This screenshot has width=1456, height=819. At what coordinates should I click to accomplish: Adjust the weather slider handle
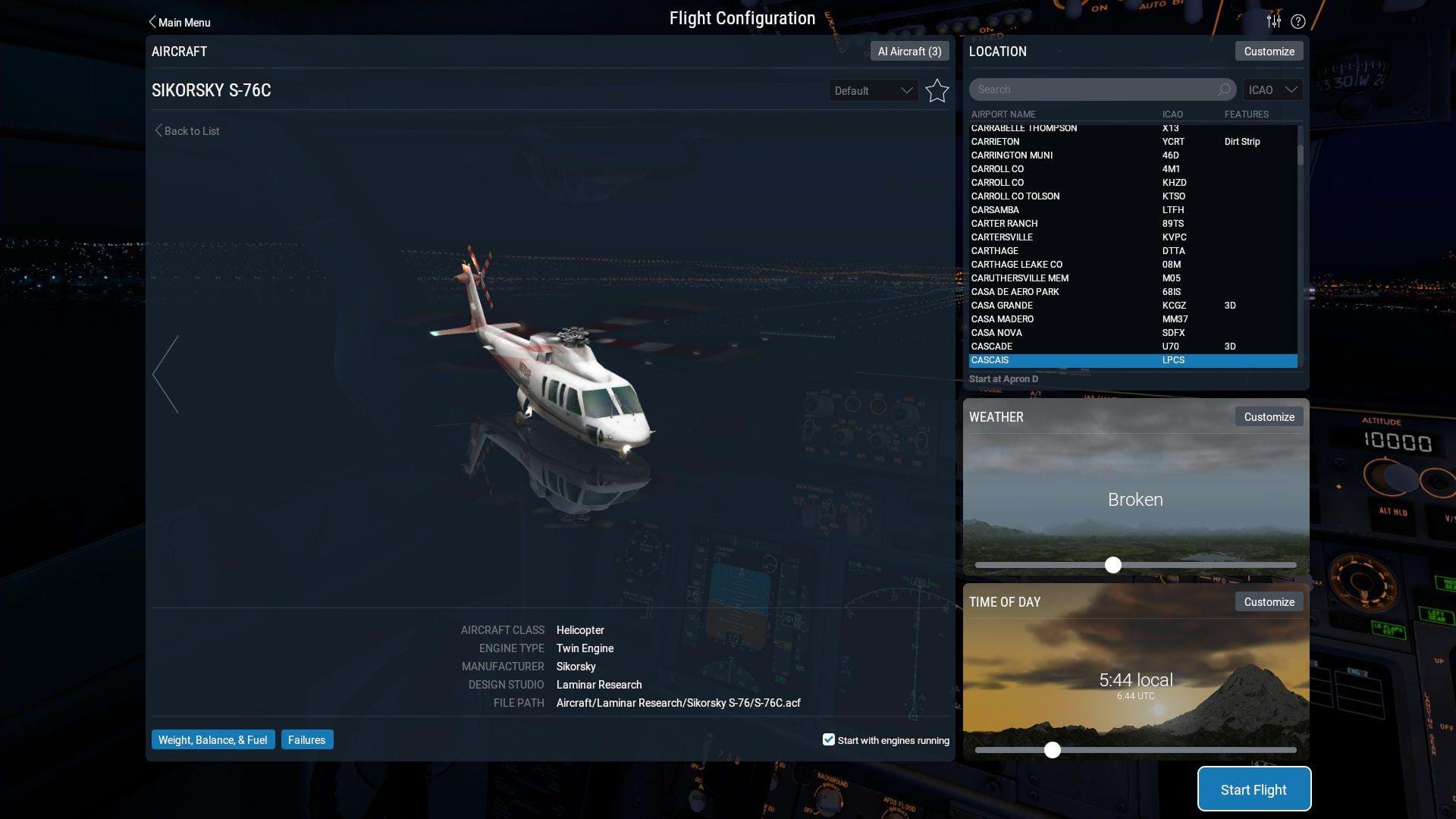point(1112,565)
